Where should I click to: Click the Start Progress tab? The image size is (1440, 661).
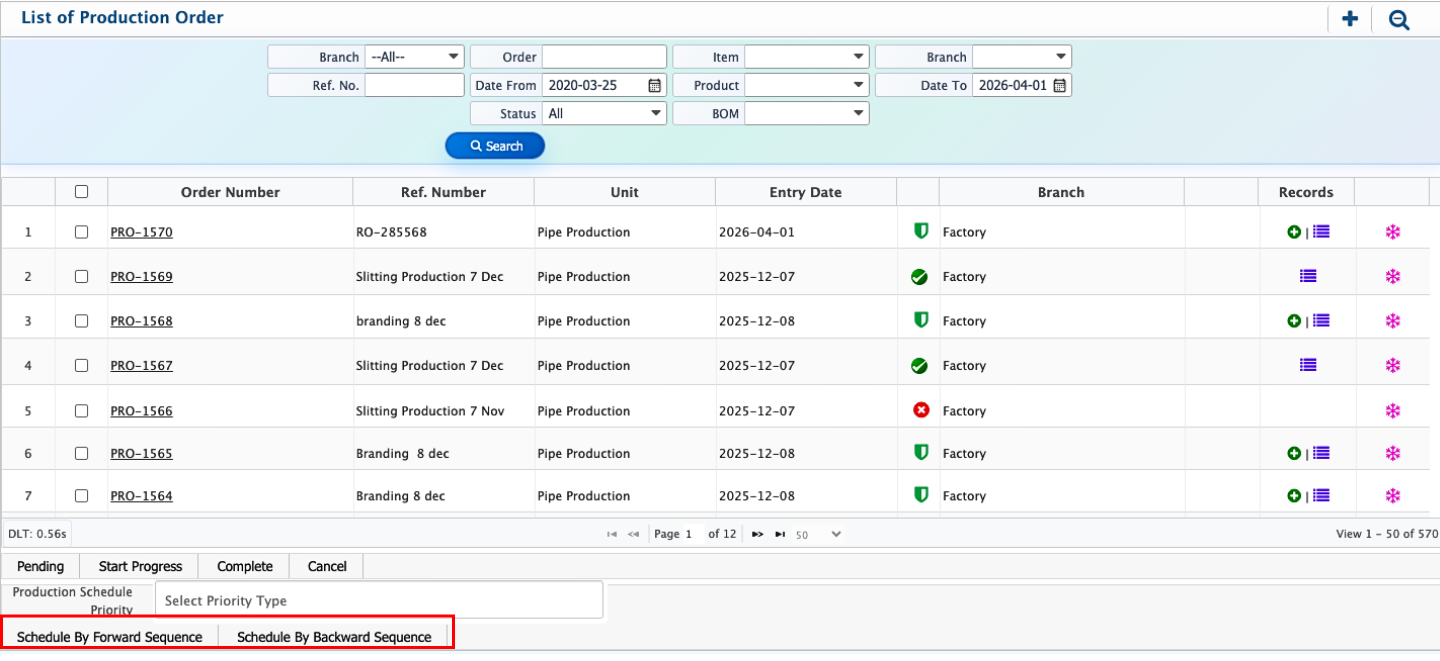point(140,567)
